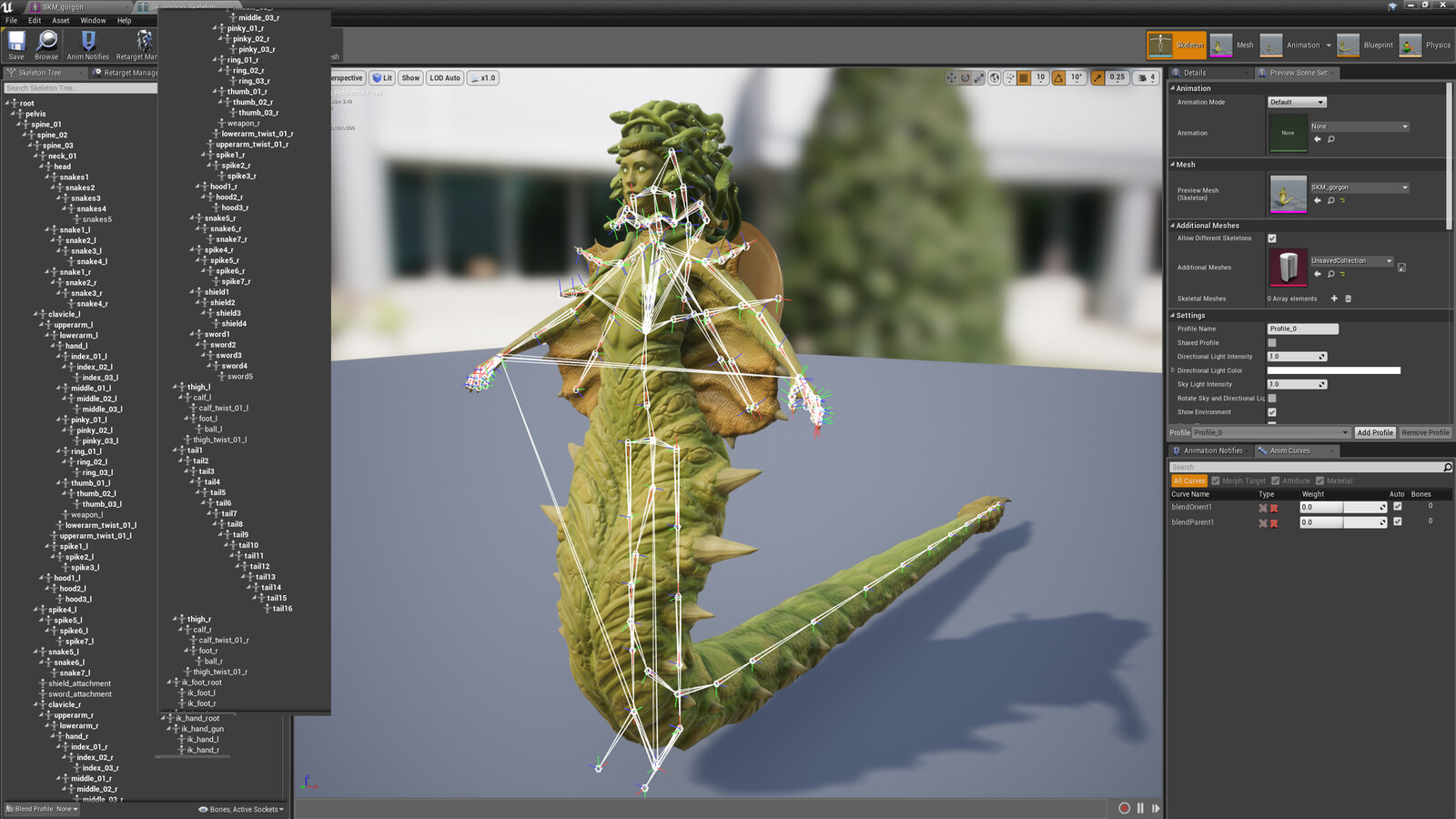Click the Remove Profile button

(x=1425, y=433)
